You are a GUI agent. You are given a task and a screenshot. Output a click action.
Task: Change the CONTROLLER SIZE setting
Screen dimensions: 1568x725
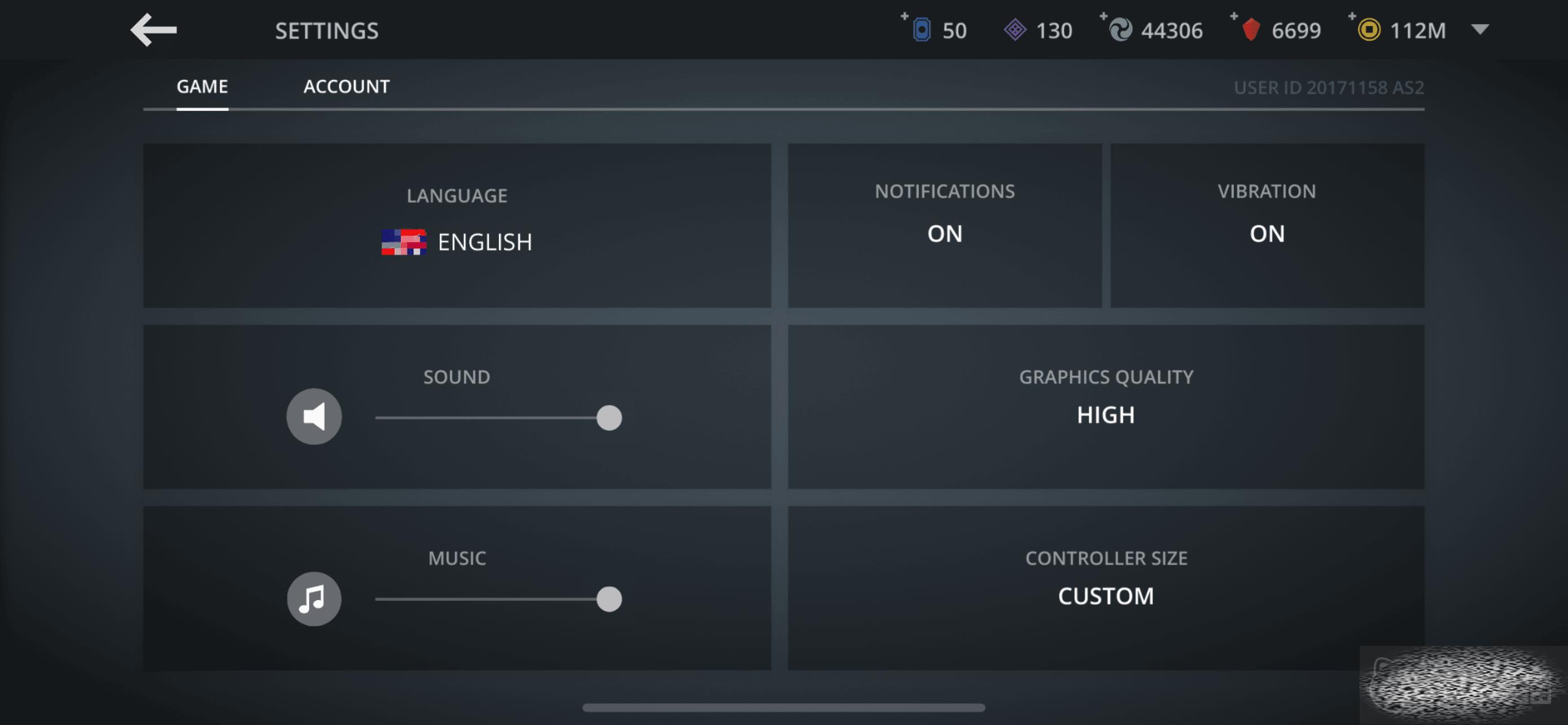(x=1106, y=588)
